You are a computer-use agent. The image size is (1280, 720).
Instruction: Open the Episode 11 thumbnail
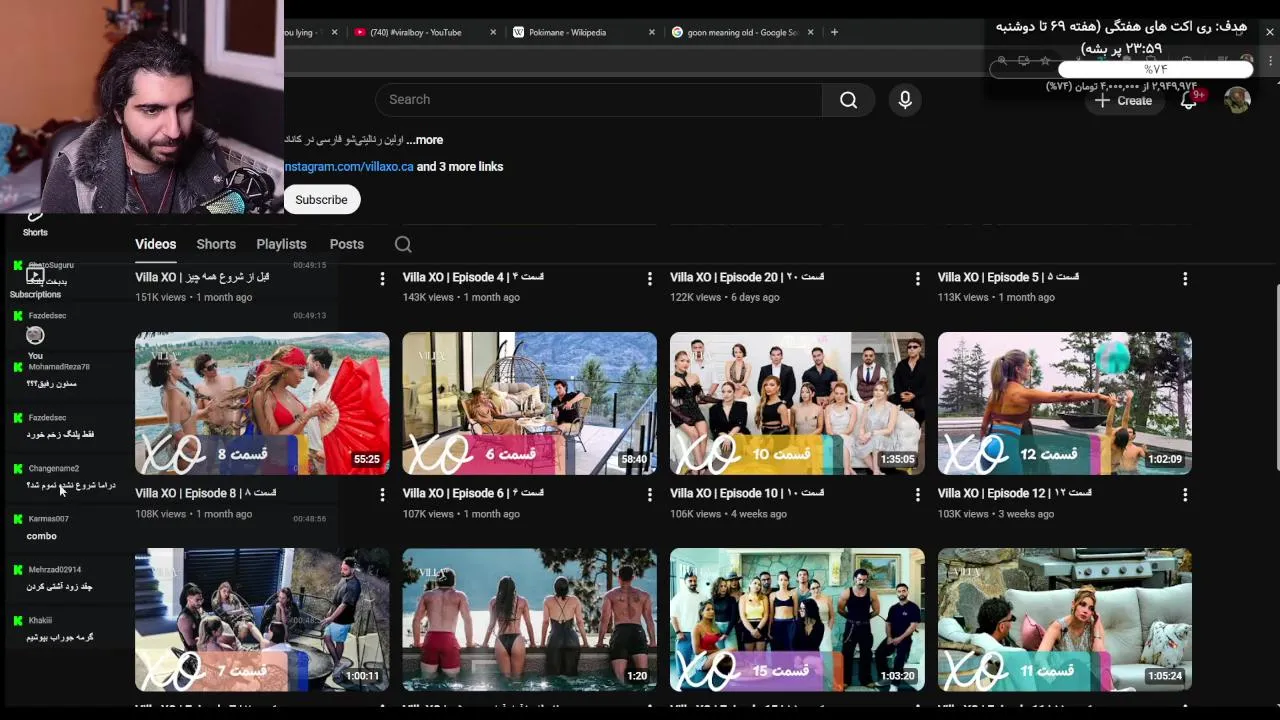[x=1065, y=619]
